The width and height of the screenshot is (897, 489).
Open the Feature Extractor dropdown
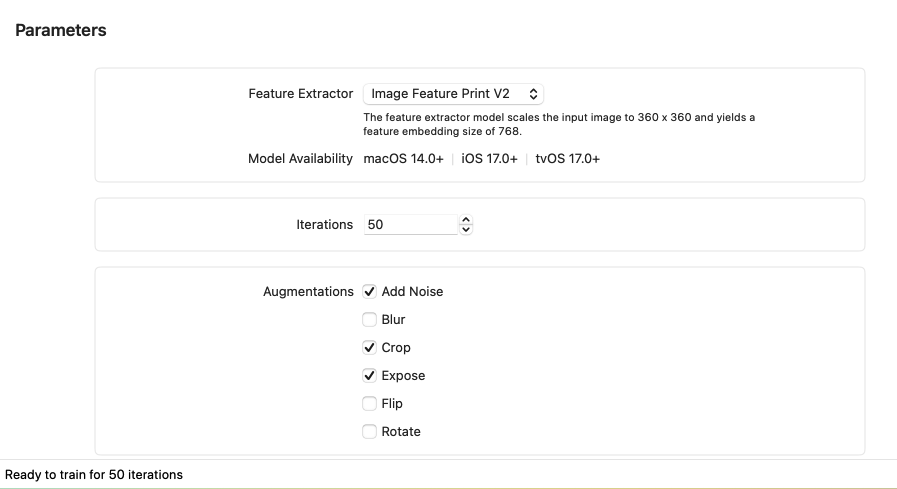point(453,94)
